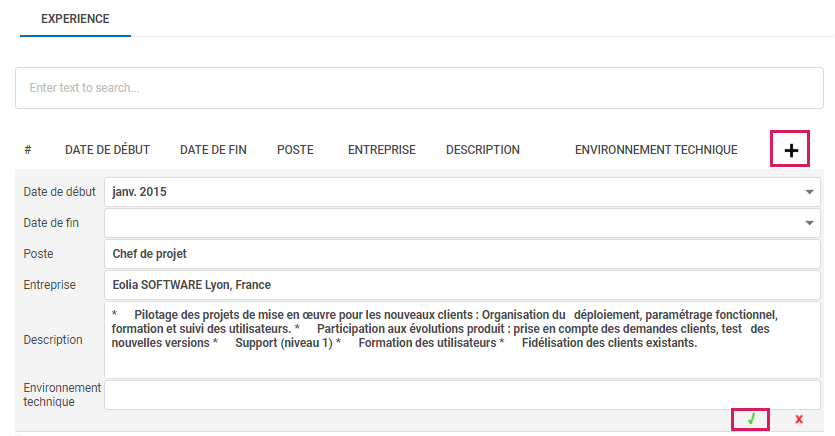This screenshot has width=835, height=436.
Task: Cancel editing with the red X icon
Action: [x=799, y=419]
